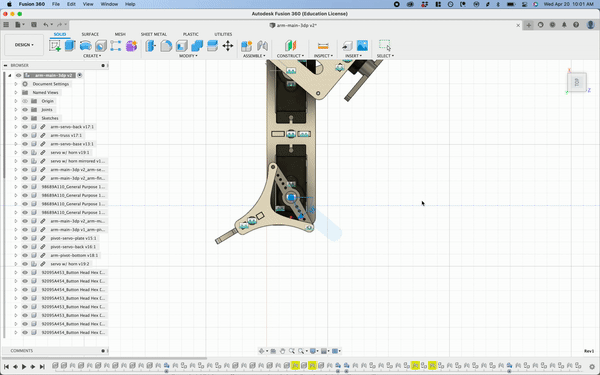Open the Edit menu in menu bar
The width and height of the screenshot is (600, 375).
coord(71,4)
